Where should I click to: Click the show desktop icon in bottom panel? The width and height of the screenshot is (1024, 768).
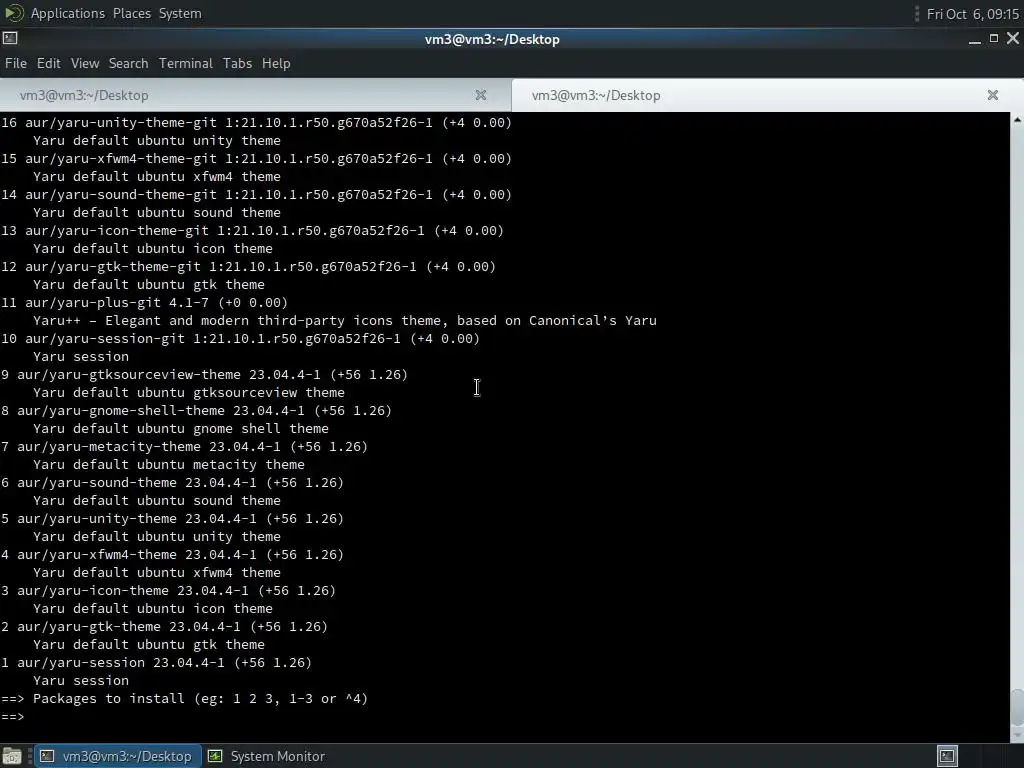(12, 756)
